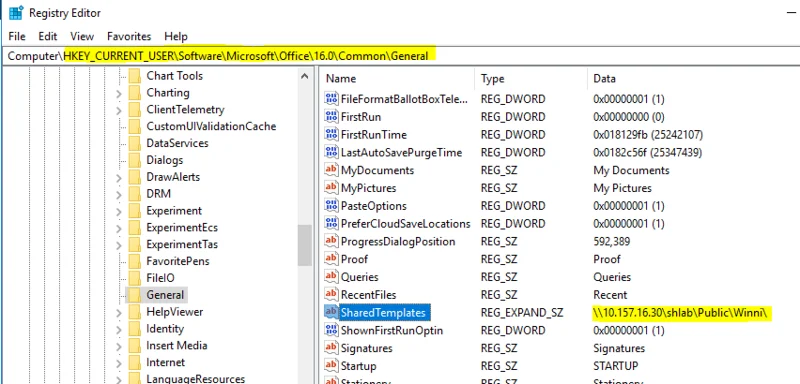Click tree pane scroll up arrow
This screenshot has height=384, width=800.
click(x=305, y=76)
